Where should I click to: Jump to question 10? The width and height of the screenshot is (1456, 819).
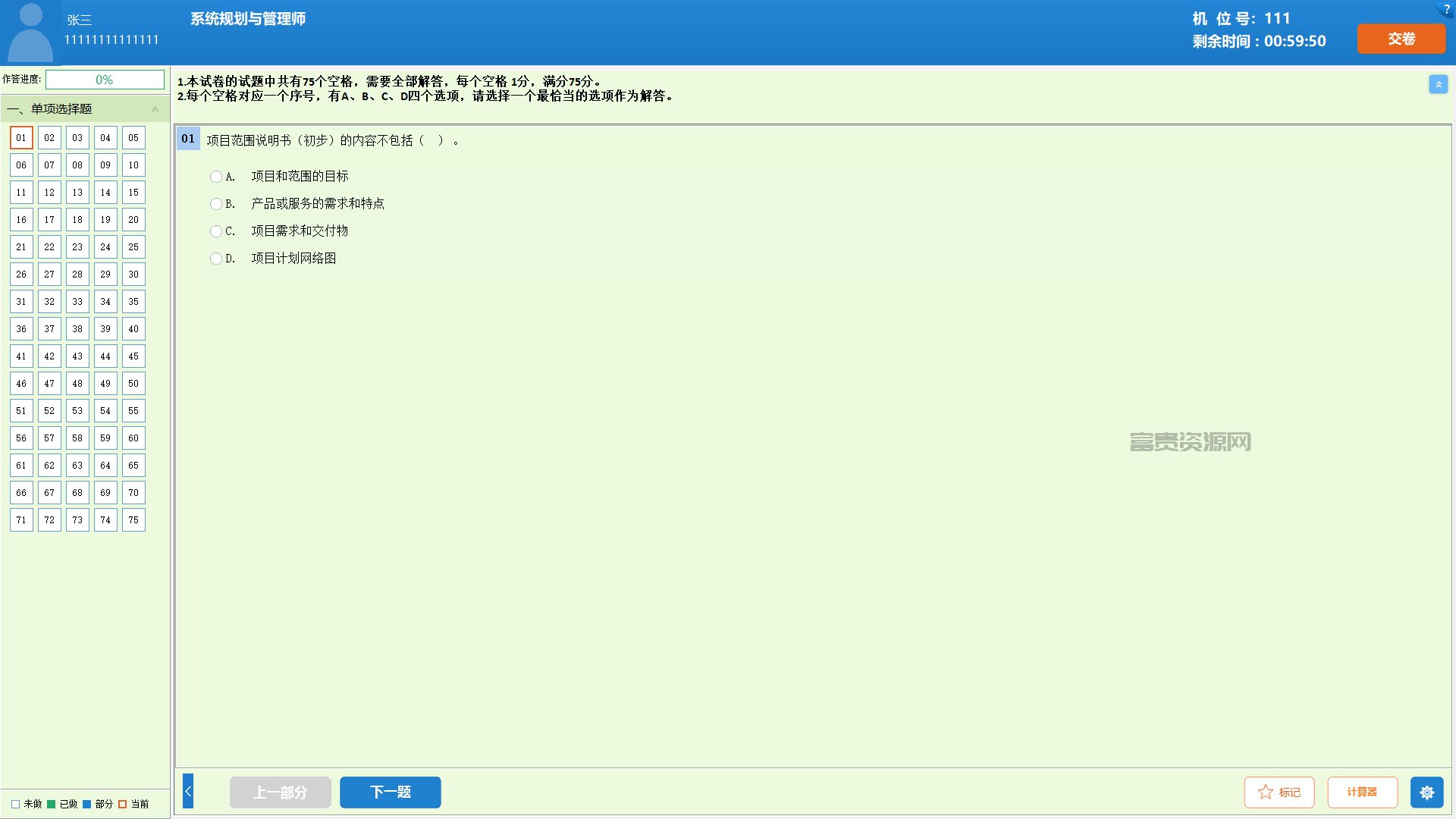[x=133, y=165]
